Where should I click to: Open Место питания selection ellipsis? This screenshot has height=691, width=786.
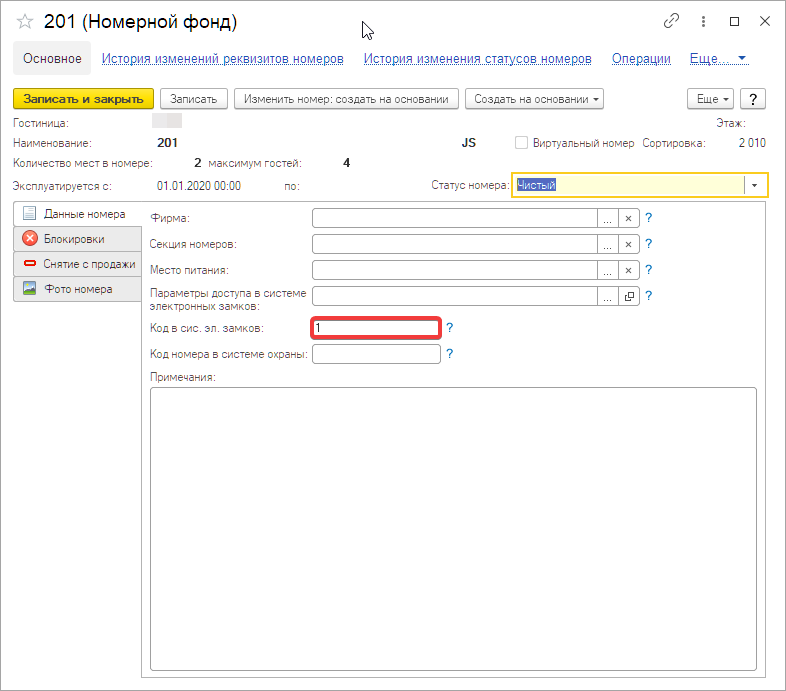(x=608, y=271)
